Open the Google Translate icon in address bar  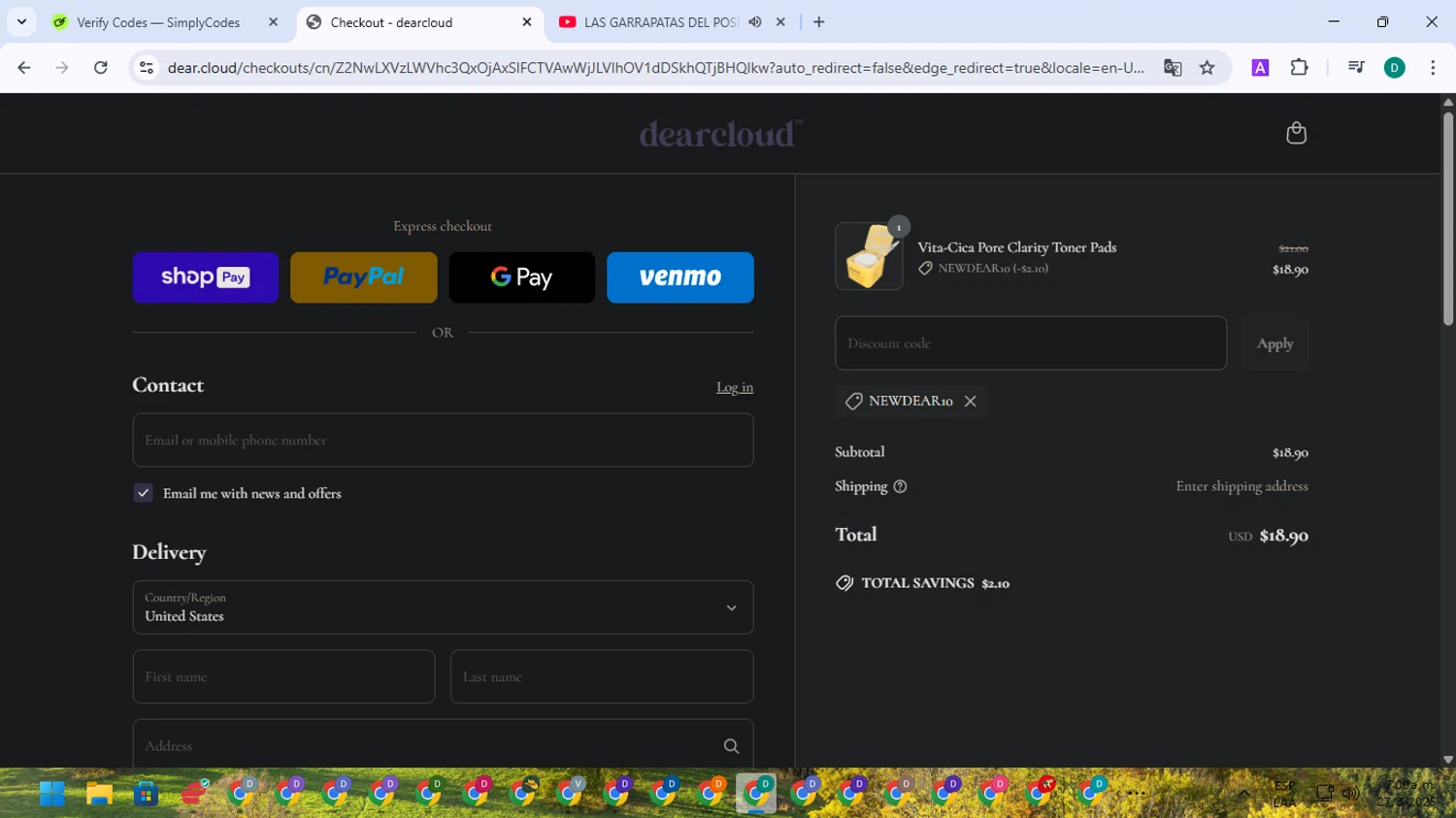tap(1173, 68)
